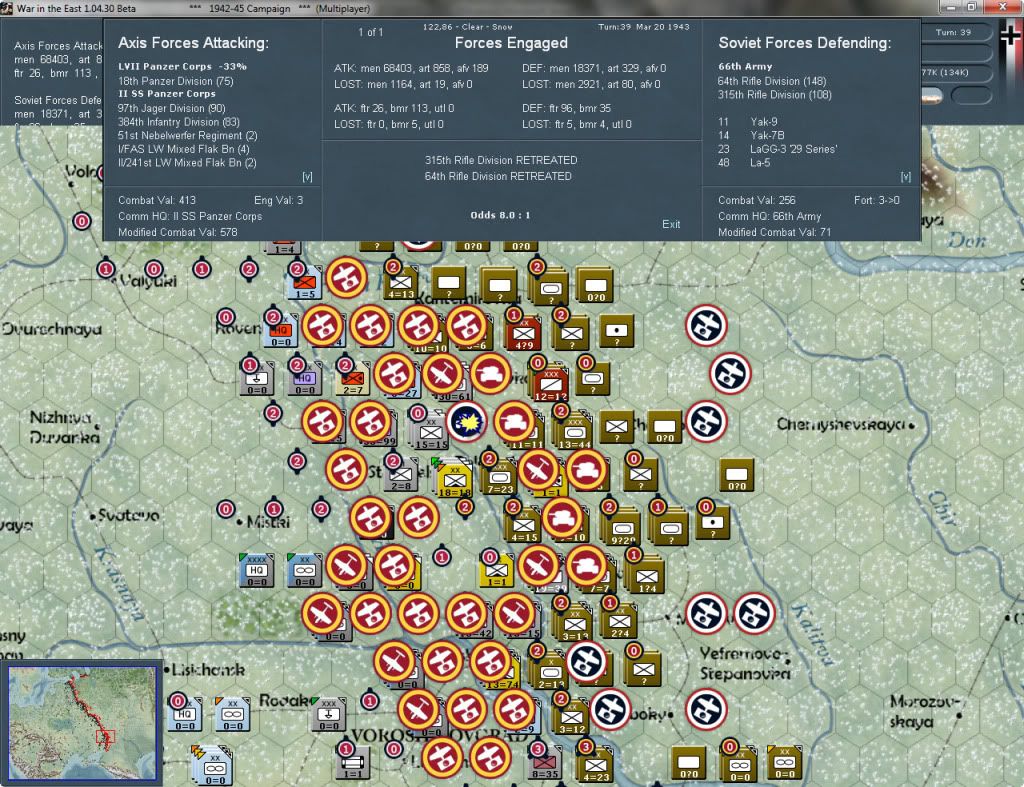Select the gray counter labeled 8=35
The width and height of the screenshot is (1024, 787).
tap(545, 762)
